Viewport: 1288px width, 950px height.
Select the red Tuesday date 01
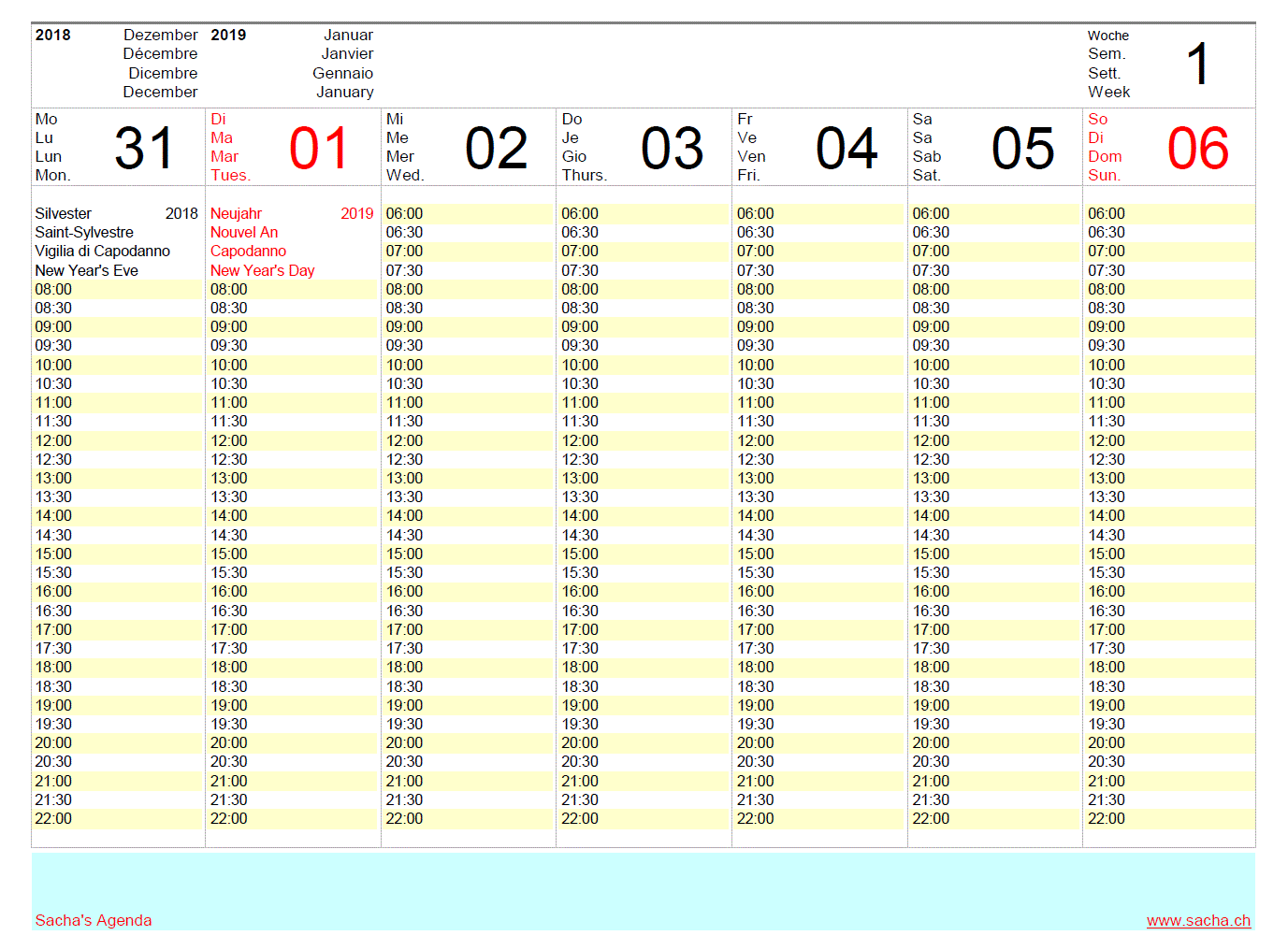pyautogui.click(x=319, y=149)
